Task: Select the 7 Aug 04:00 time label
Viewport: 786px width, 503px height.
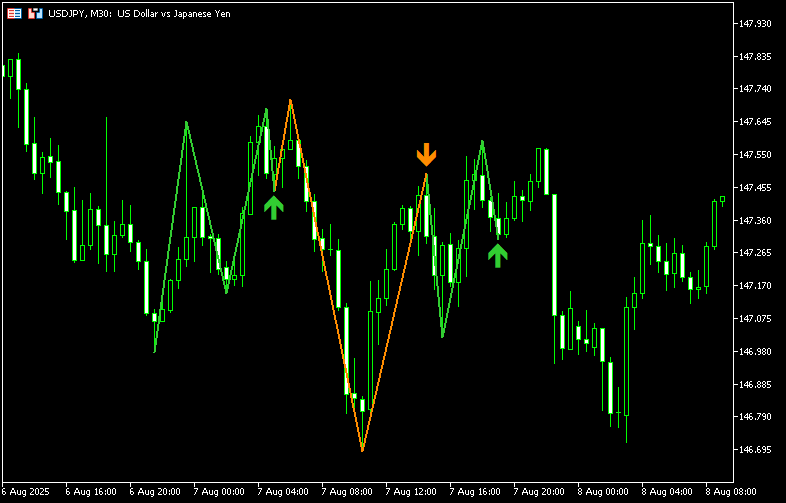Action: point(283,492)
